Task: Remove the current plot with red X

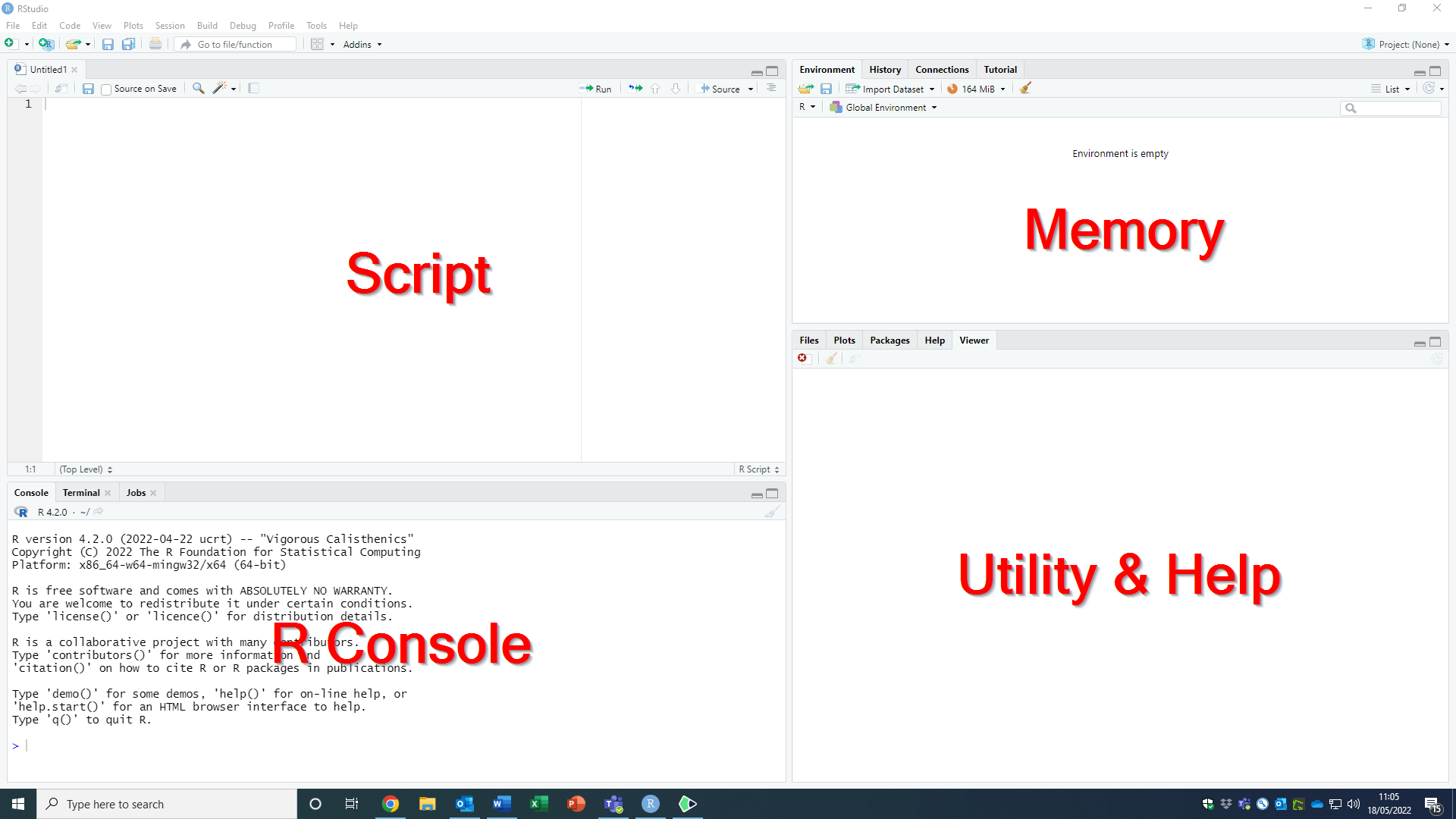Action: (x=802, y=358)
